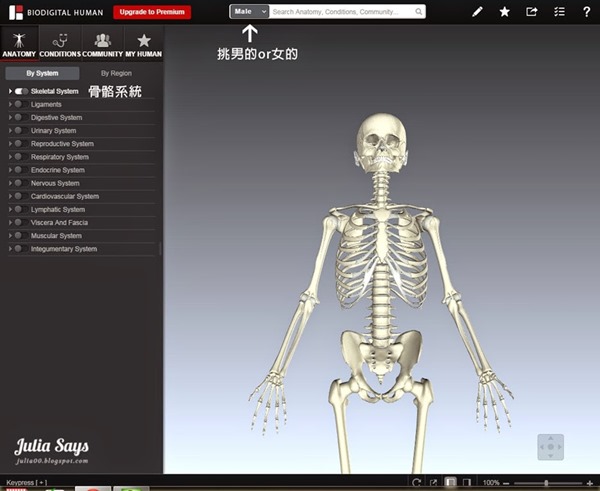Click the pop-out fullscreen icon

[x=434, y=483]
